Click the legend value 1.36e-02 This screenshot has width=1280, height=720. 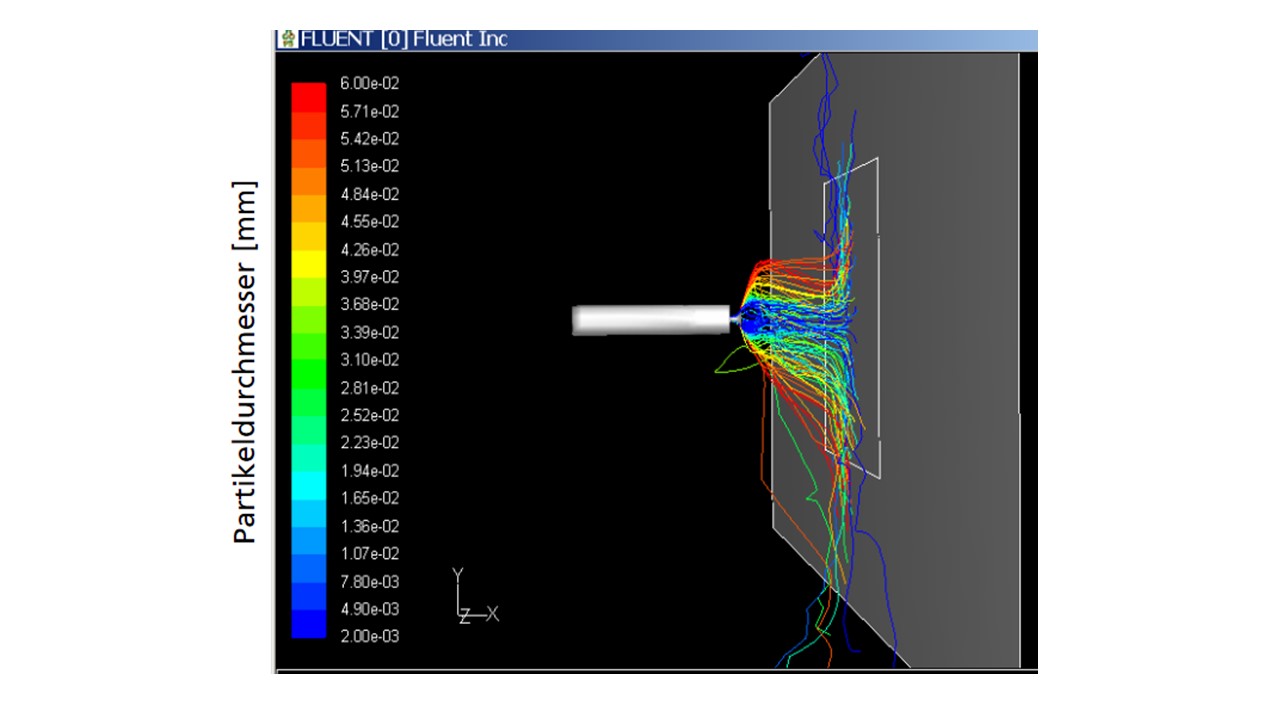369,526
